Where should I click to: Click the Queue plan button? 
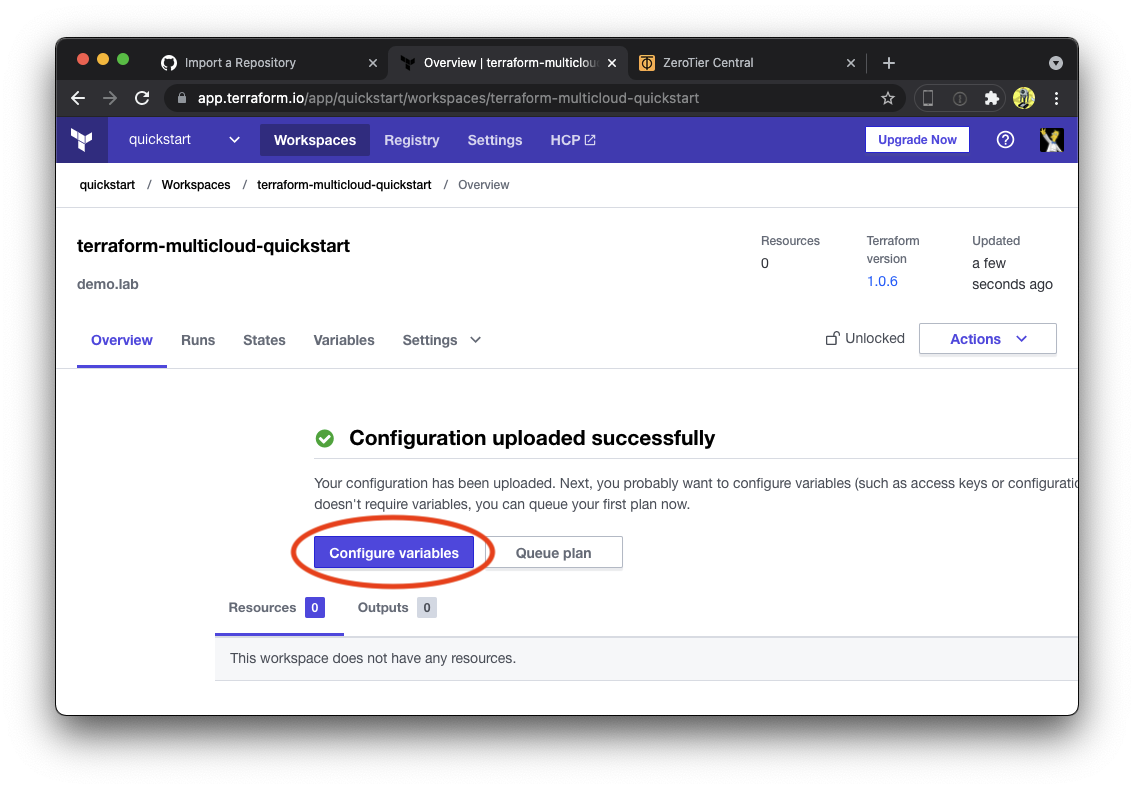(553, 553)
